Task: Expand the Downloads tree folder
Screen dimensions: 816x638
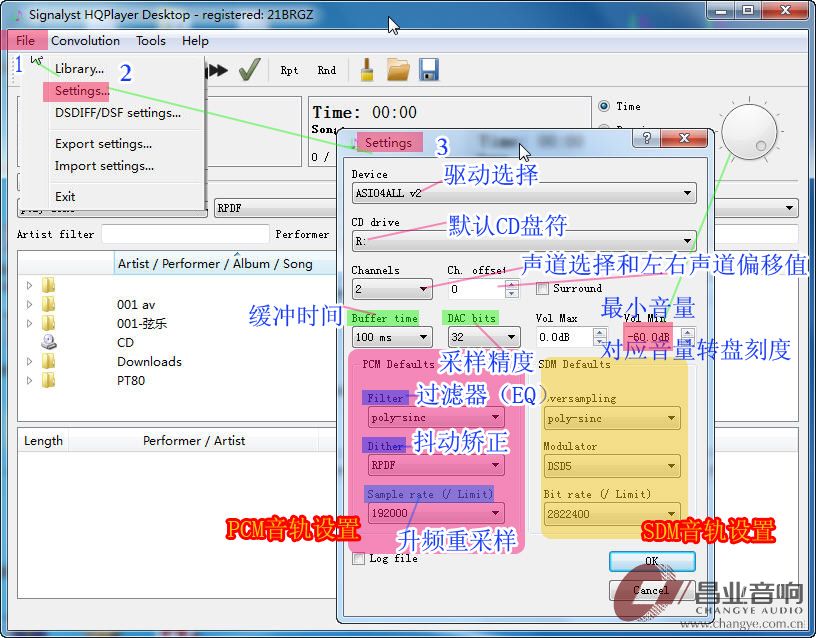Action: pyautogui.click(x=29, y=361)
